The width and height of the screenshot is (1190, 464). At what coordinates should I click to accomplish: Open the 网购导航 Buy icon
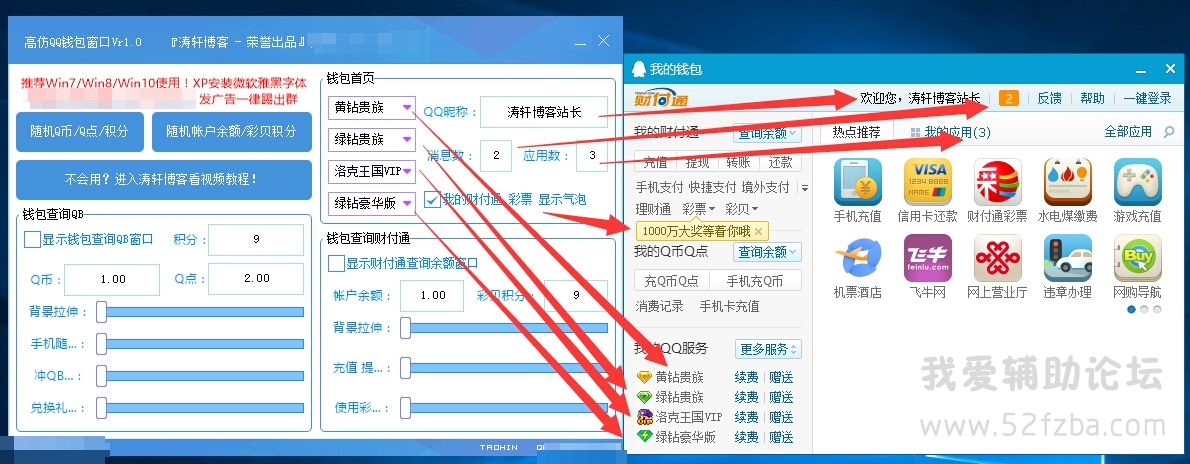[x=1137, y=258]
